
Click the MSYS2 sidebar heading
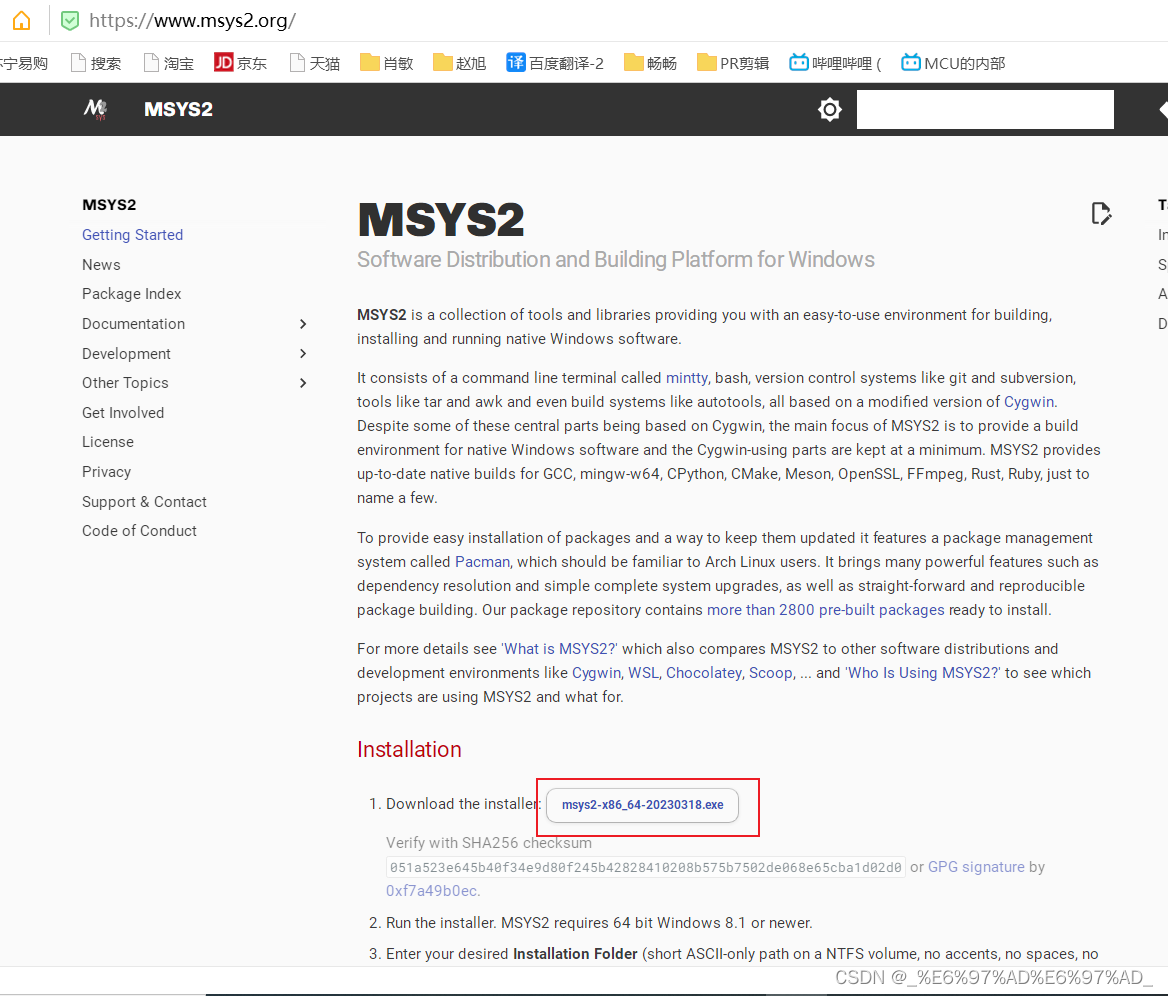(x=110, y=205)
